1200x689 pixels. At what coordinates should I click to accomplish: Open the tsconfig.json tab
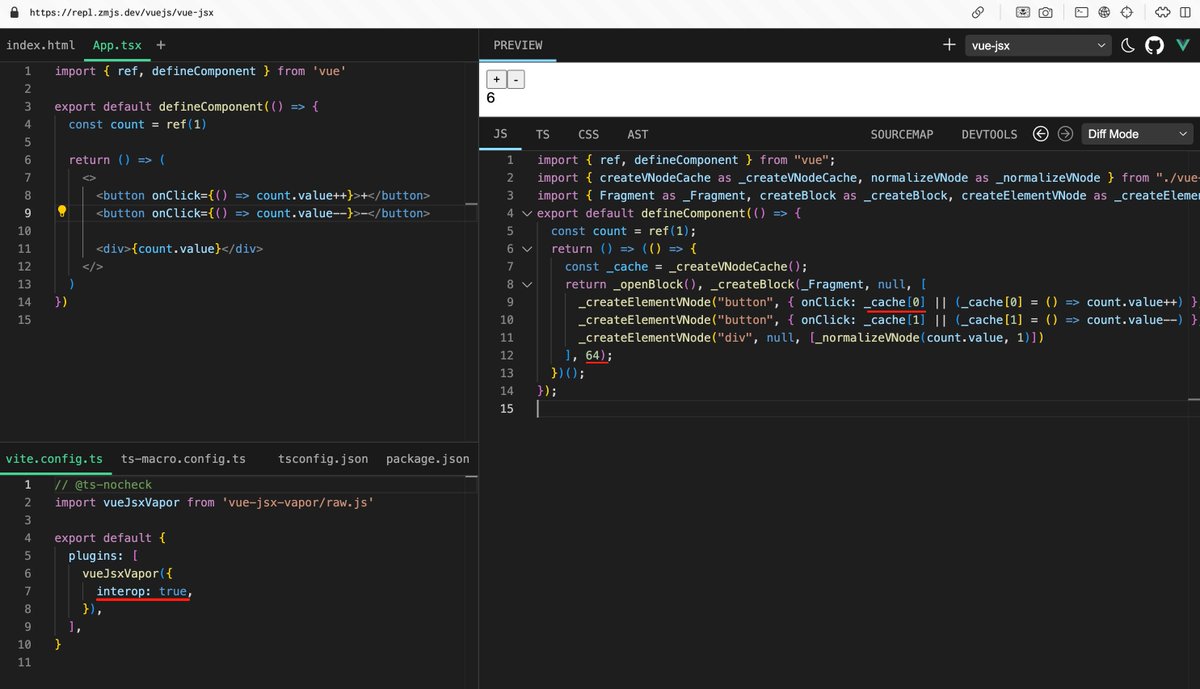coord(323,459)
